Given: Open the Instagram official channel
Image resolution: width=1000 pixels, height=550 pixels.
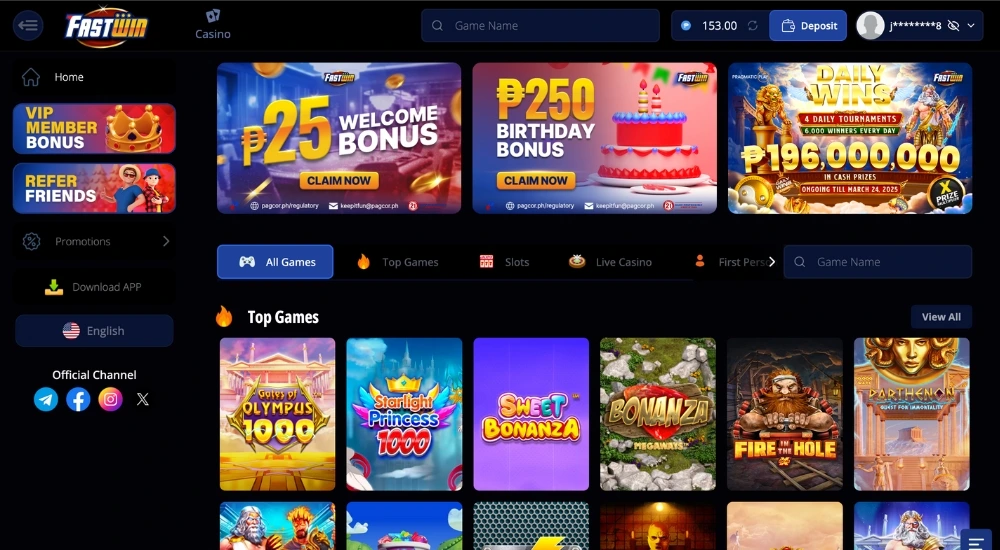Looking at the screenshot, I should (x=110, y=399).
